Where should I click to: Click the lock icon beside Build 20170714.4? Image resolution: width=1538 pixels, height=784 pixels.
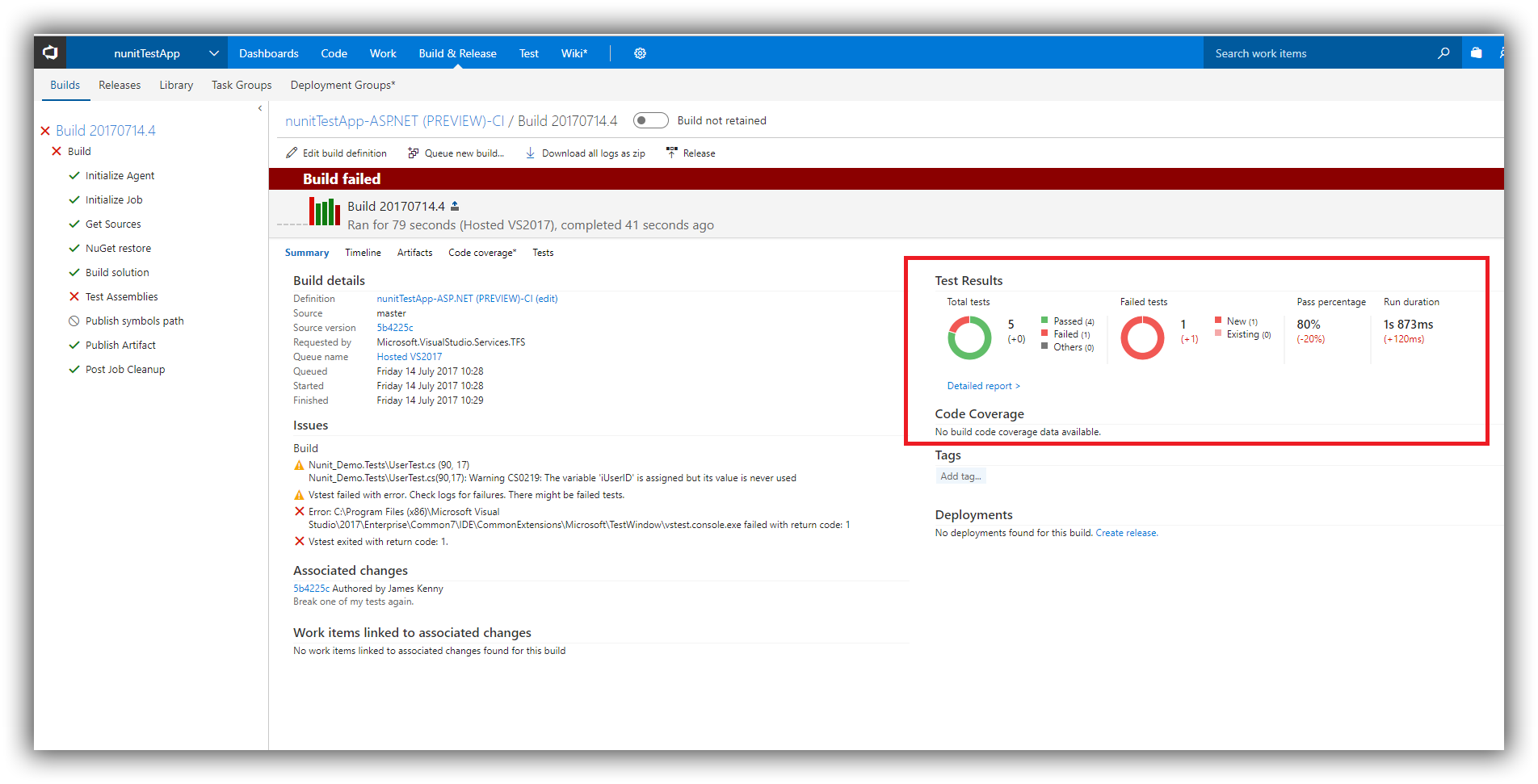click(455, 206)
